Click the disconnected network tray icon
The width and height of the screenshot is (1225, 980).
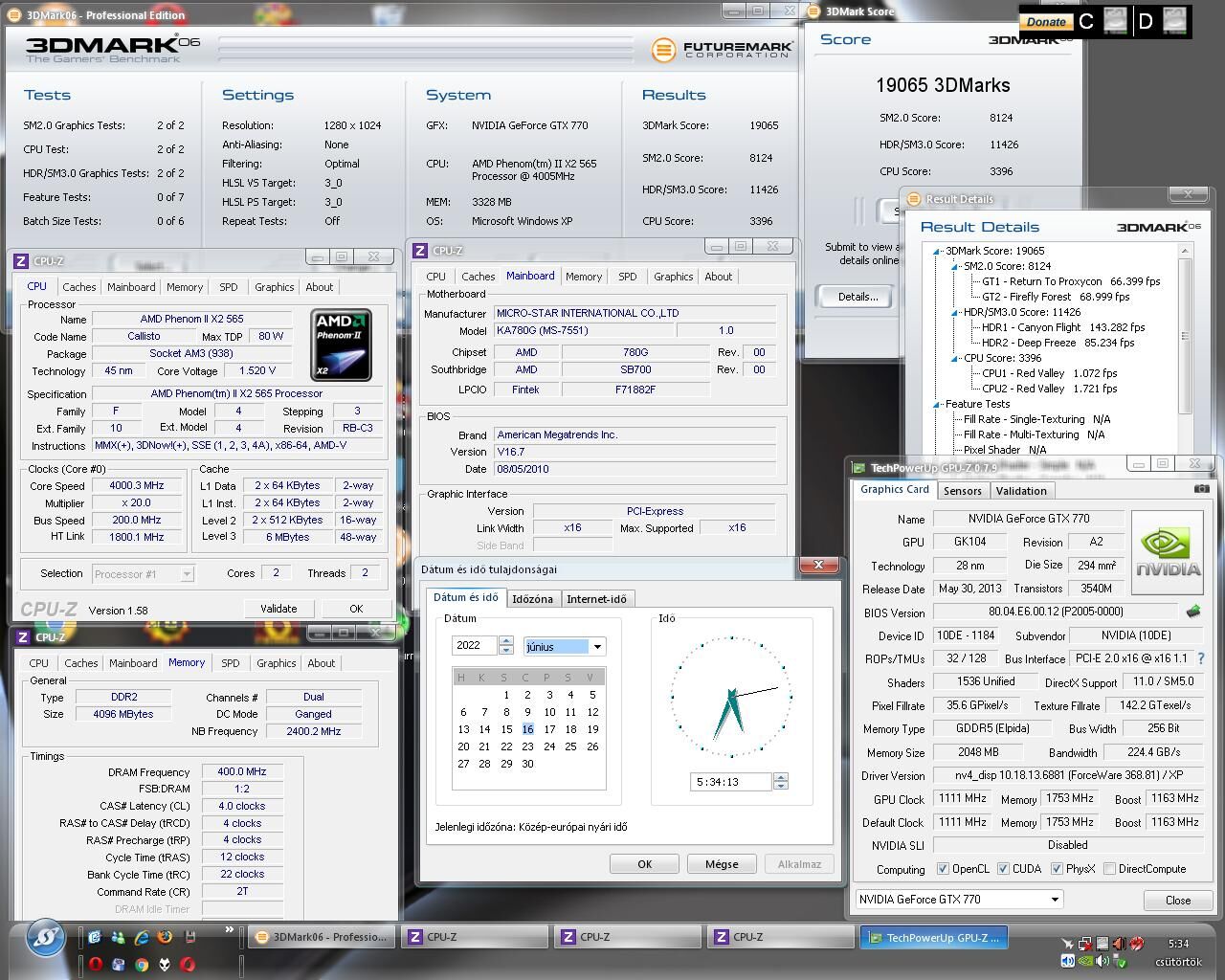click(x=1085, y=944)
